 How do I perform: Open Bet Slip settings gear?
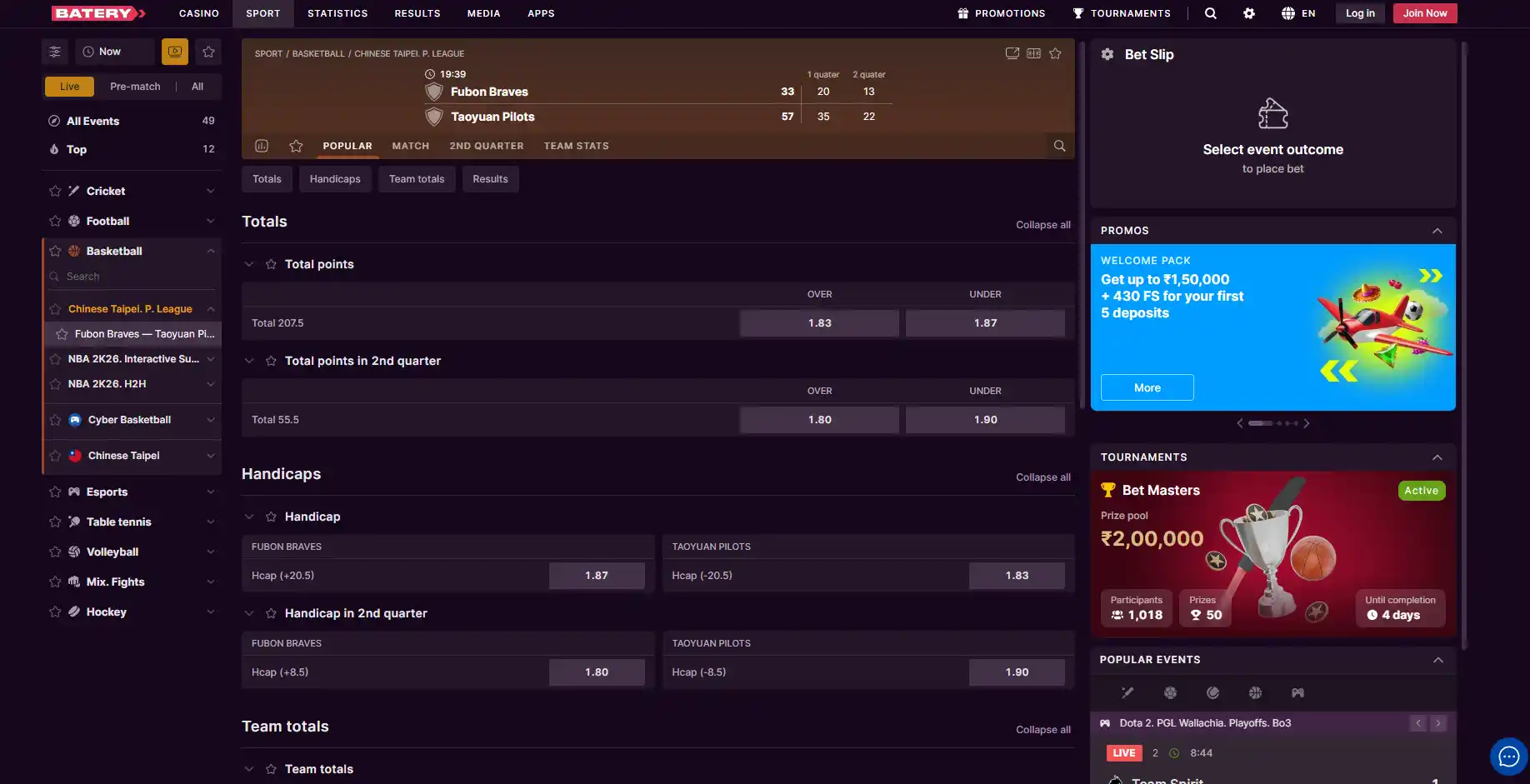click(x=1107, y=54)
